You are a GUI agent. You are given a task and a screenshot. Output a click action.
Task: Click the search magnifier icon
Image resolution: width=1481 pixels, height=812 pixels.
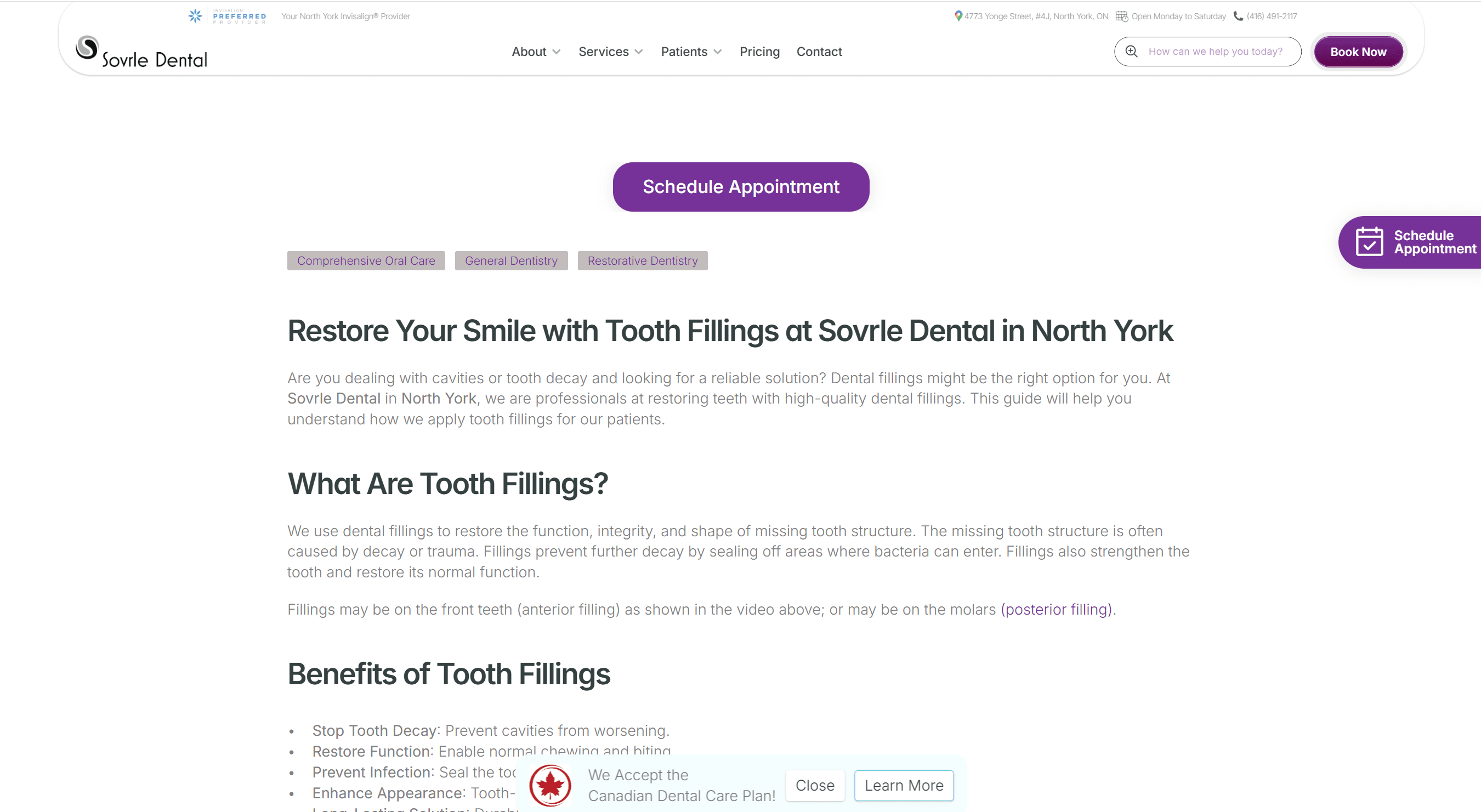[x=1131, y=51]
